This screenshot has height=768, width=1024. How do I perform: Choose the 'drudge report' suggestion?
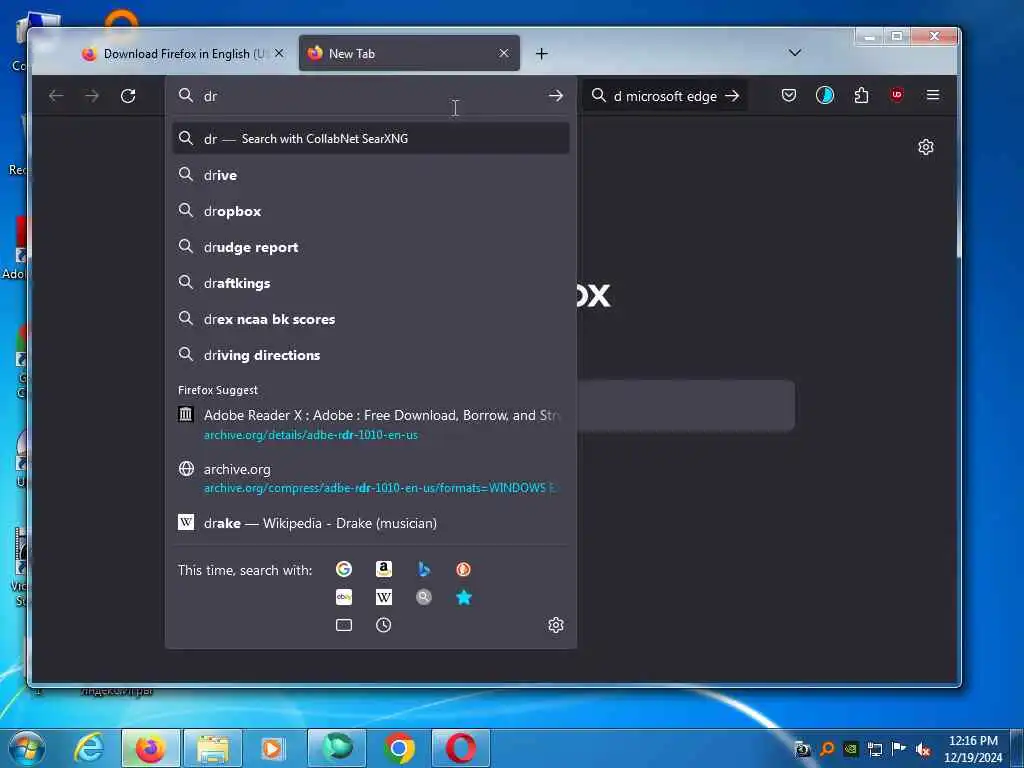pyautogui.click(x=370, y=247)
